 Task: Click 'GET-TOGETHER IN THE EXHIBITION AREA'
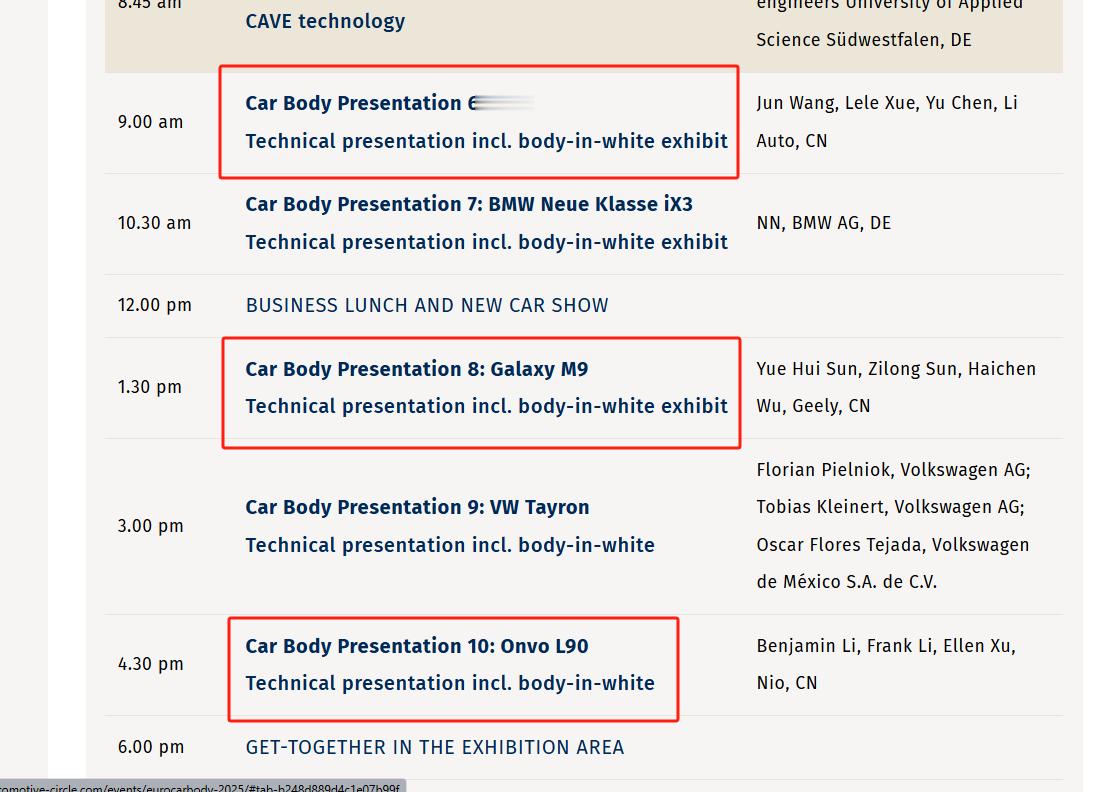click(435, 748)
